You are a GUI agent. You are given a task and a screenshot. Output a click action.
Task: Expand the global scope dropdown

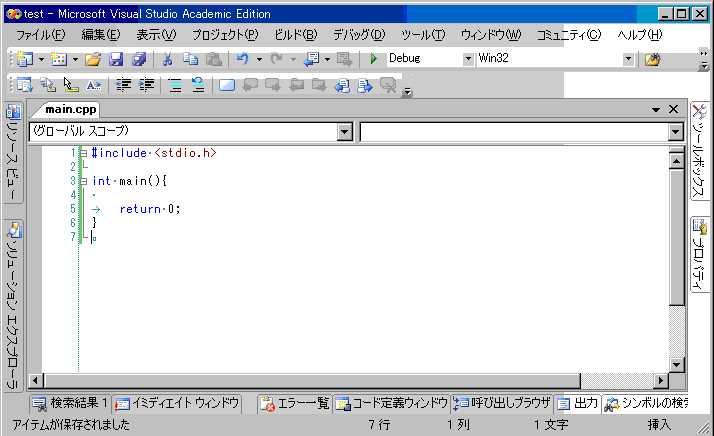[345, 131]
